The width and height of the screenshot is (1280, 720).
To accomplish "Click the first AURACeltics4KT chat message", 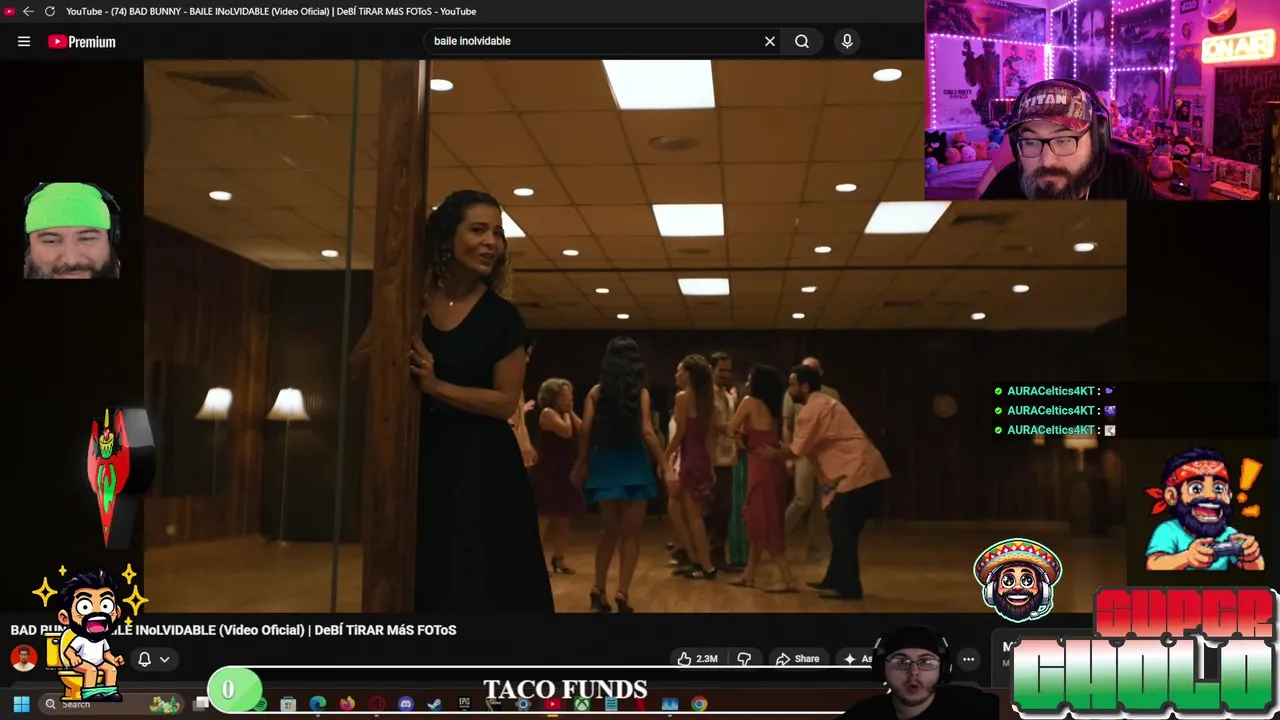I will point(1055,391).
